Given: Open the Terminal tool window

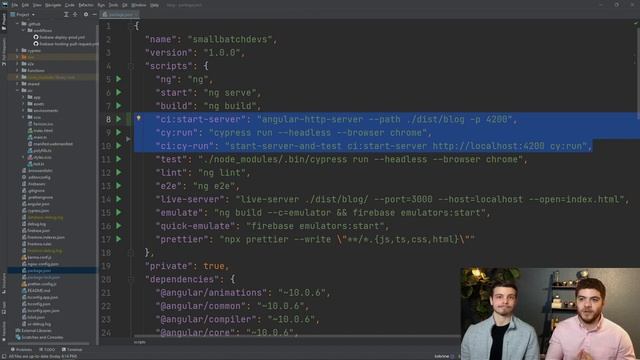Looking at the screenshot, I should (72, 350).
